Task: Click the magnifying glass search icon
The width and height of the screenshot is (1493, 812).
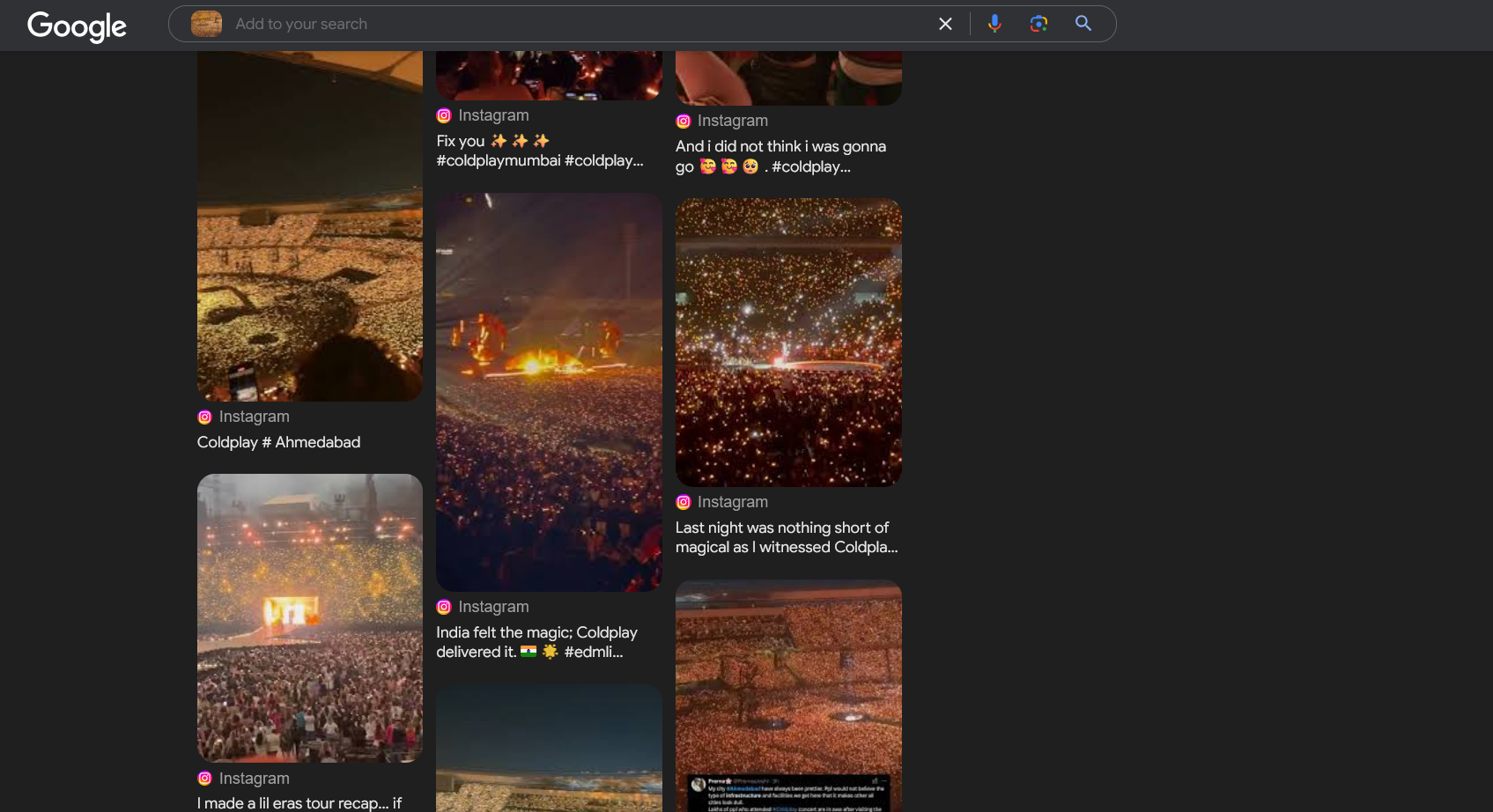Action: 1083,24
